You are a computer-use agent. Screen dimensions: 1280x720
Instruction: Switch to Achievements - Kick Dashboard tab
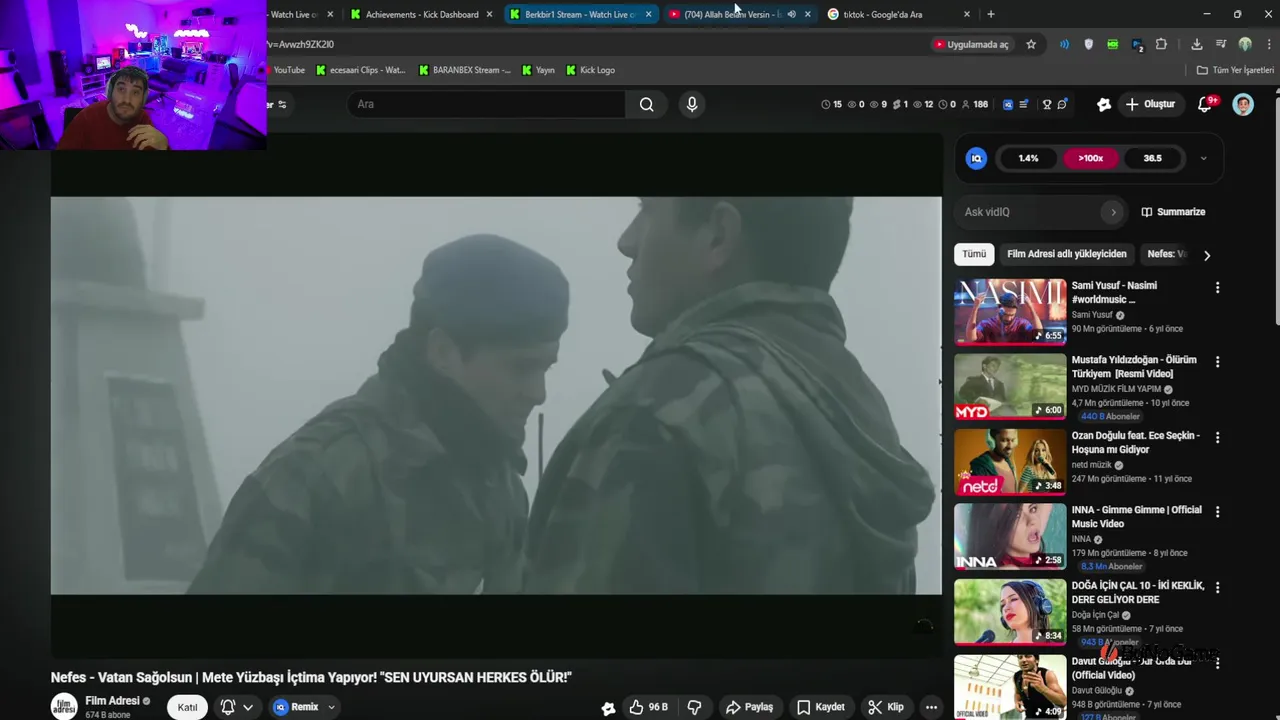point(422,14)
